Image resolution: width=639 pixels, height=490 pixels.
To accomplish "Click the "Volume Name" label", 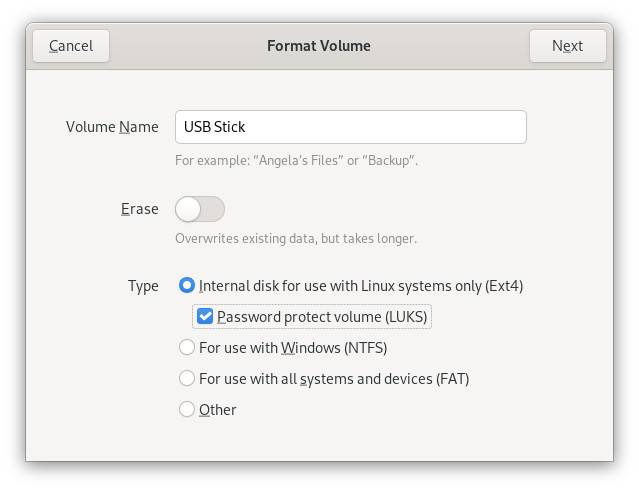I will pyautogui.click(x=112, y=127).
